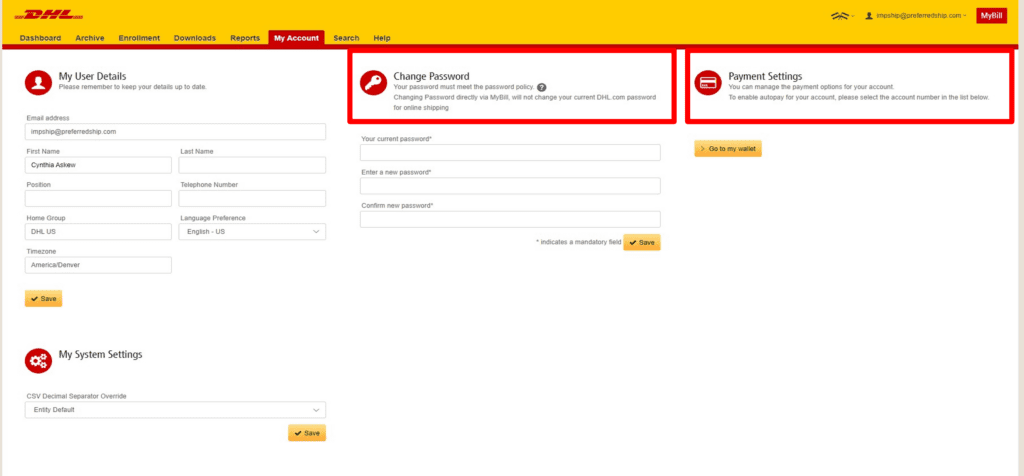The image size is (1024, 476).
Task: Click the My User Details person icon
Action: click(x=38, y=82)
